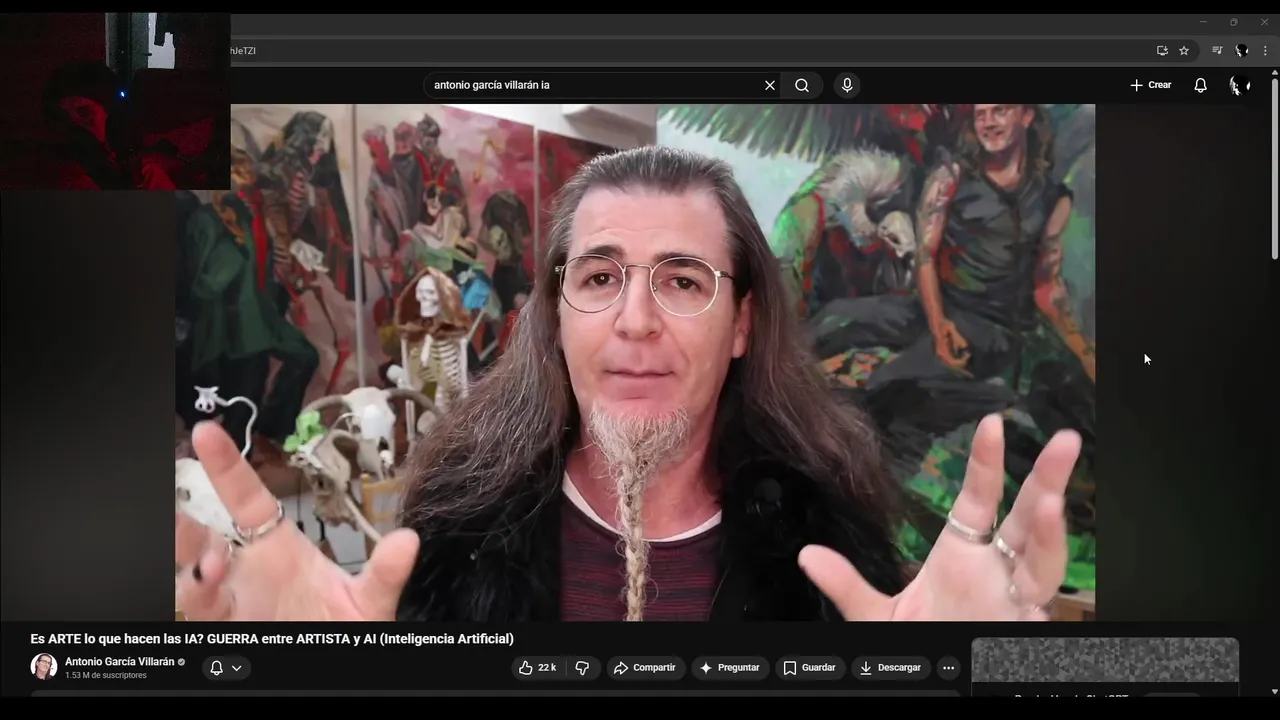Open the Antonio García Villarán channel name
This screenshot has width=1280, height=720.
click(119, 662)
